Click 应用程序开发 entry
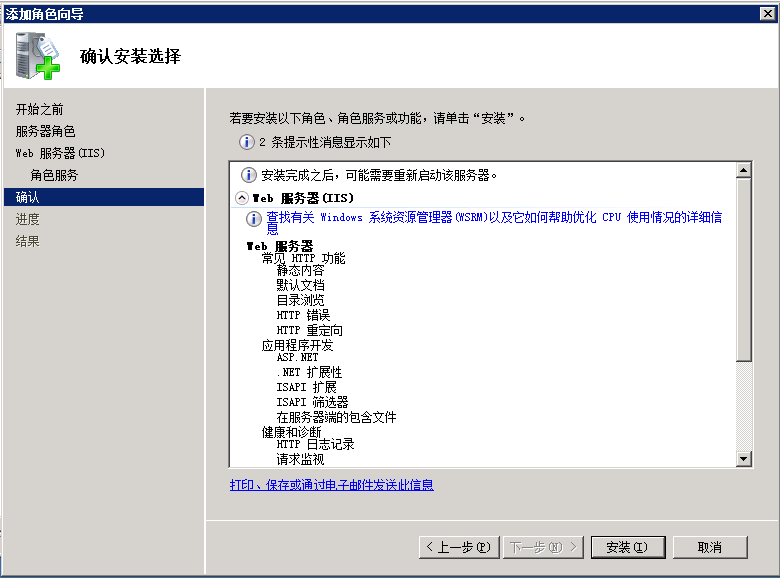Screen dimensions: 780x578 coord(297,345)
